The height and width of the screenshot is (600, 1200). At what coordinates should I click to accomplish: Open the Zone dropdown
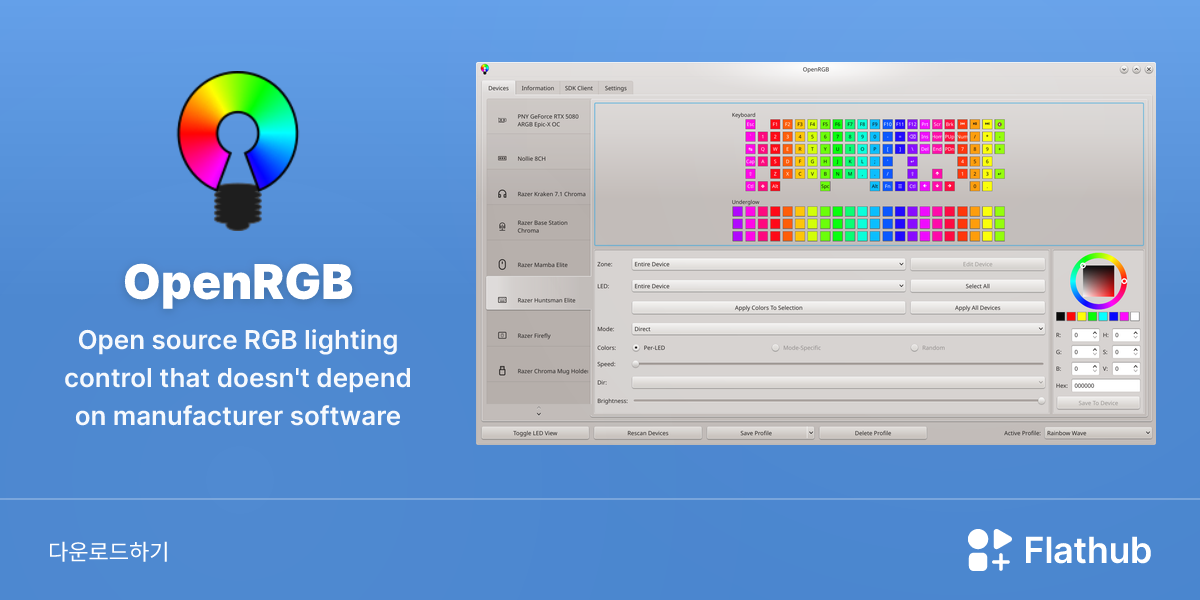click(x=768, y=264)
